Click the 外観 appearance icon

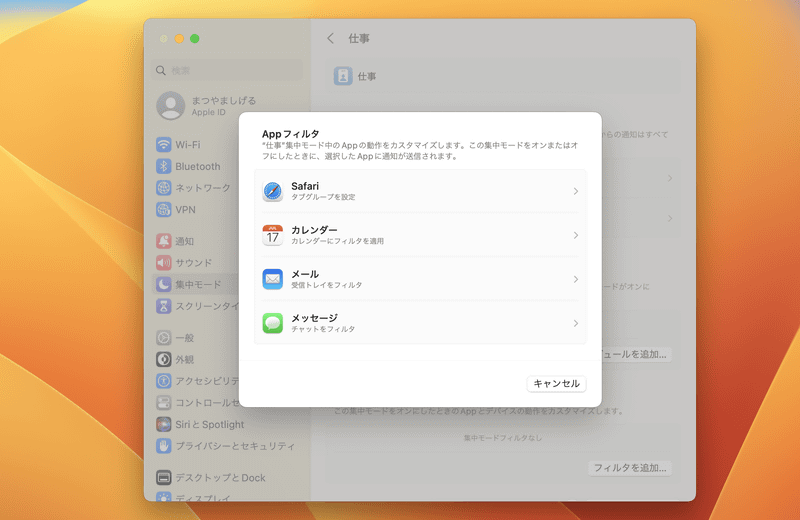coord(163,359)
